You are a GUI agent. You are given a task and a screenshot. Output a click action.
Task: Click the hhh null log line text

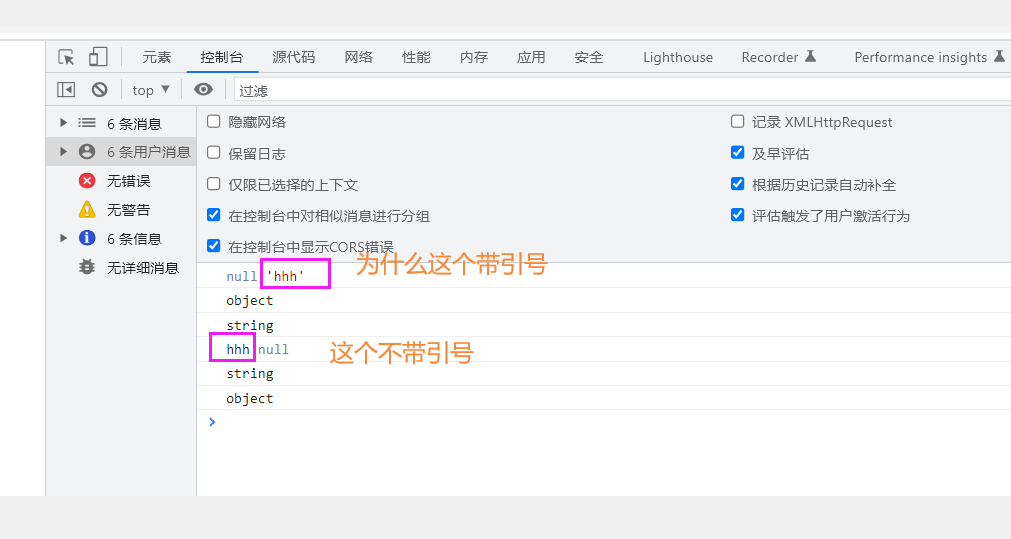click(257, 349)
